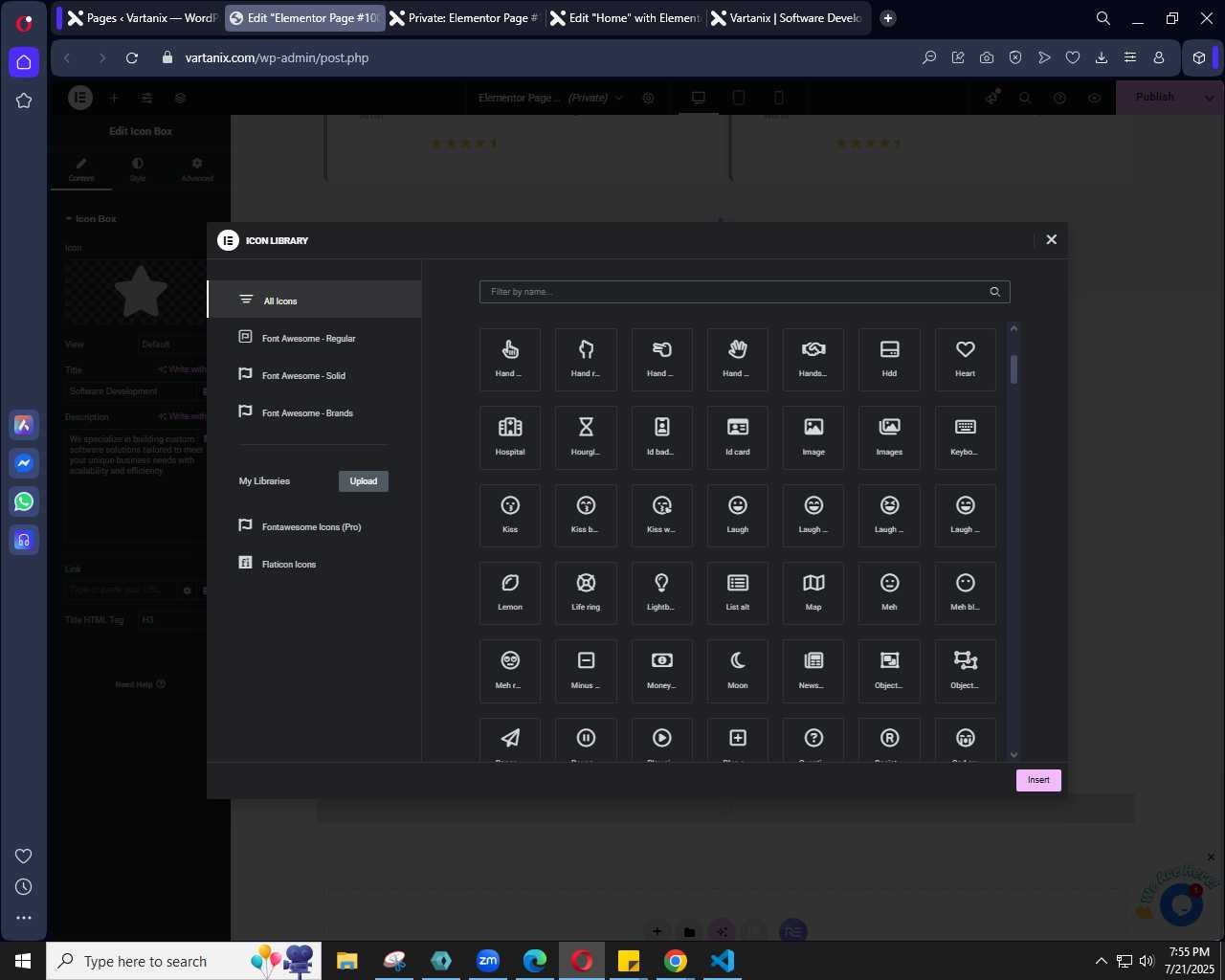Select the Handshake icon
This screenshot has width=1225, height=980.
click(x=813, y=360)
